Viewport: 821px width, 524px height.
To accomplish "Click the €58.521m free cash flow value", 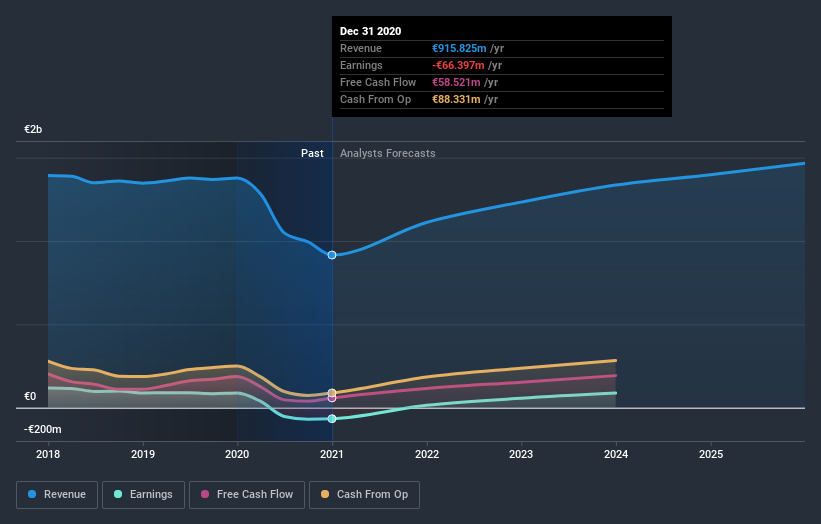I will coord(456,82).
